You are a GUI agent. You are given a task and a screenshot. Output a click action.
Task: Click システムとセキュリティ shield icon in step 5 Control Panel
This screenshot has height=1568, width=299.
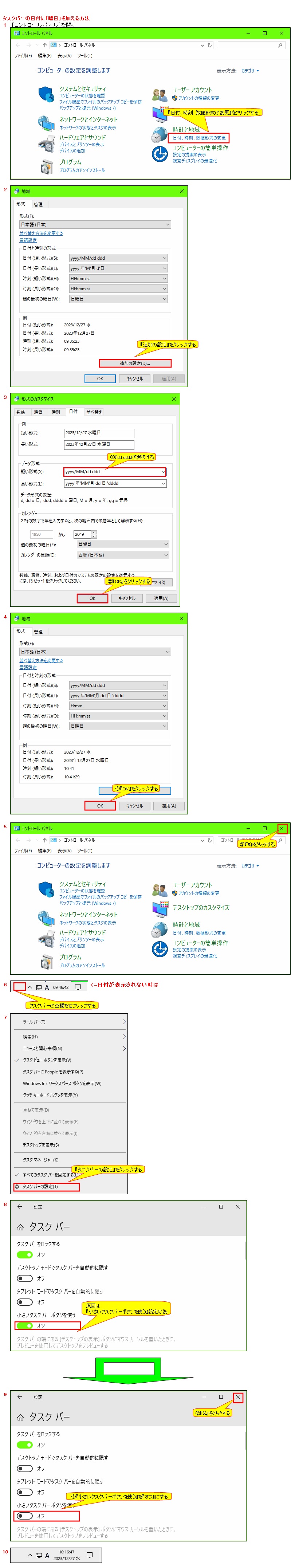[x=46, y=889]
